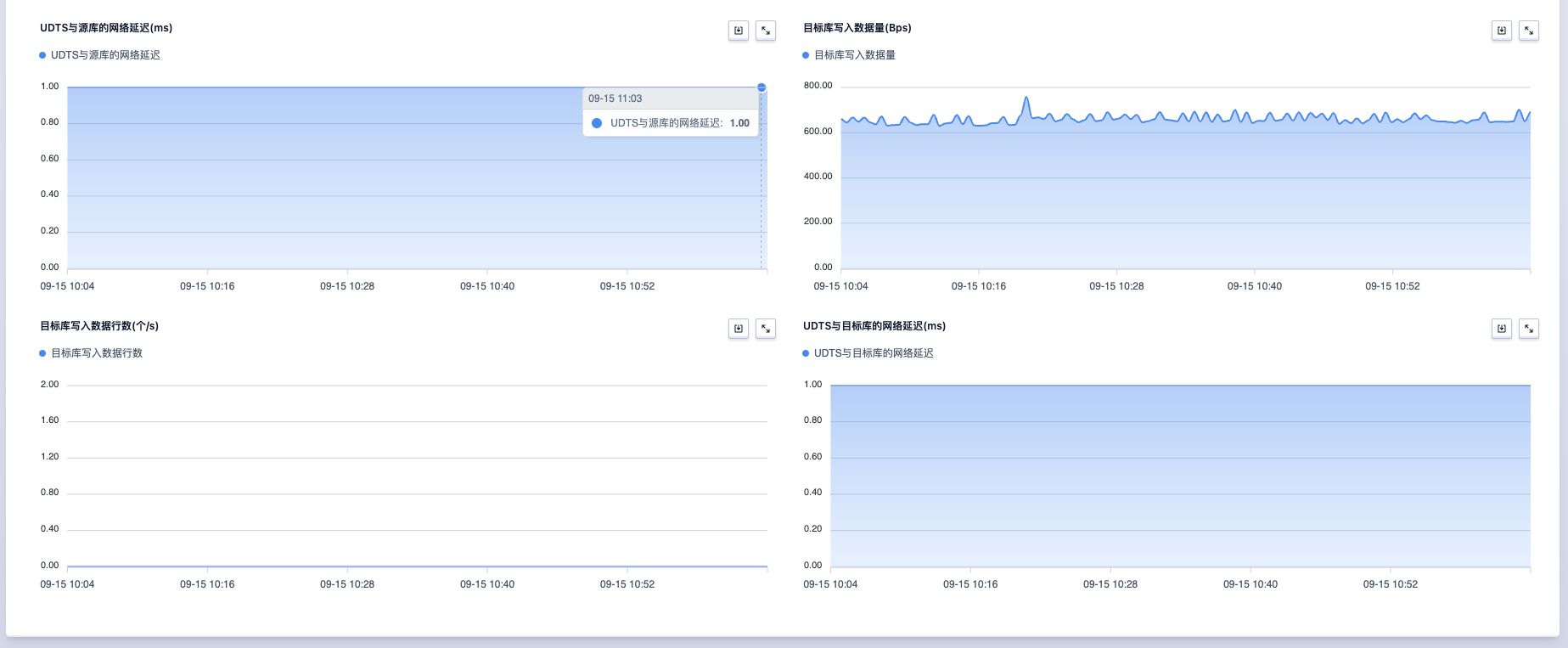This screenshot has height=648, width=1568.
Task: Click the 800.00 y-axis label
Action: (818, 86)
